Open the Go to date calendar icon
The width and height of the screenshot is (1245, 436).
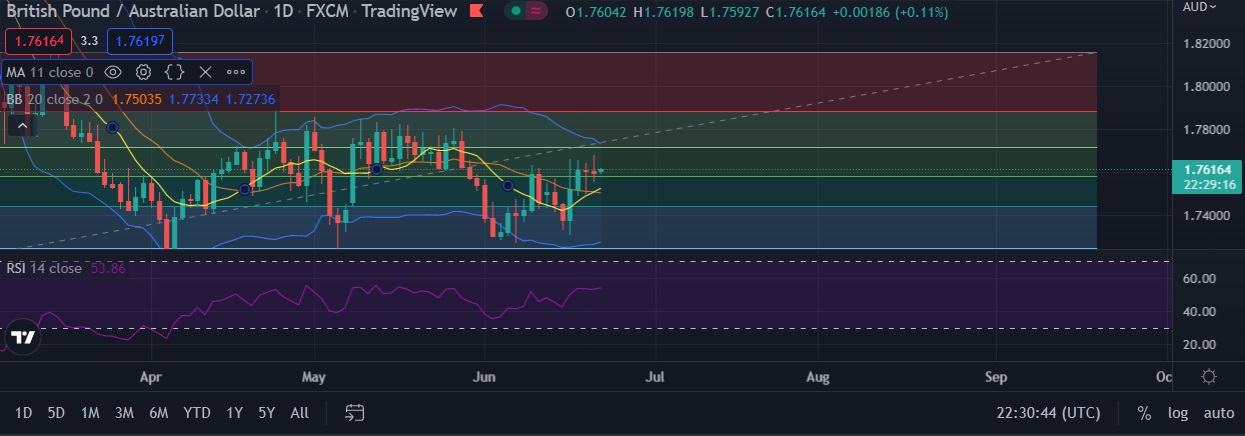click(x=354, y=412)
